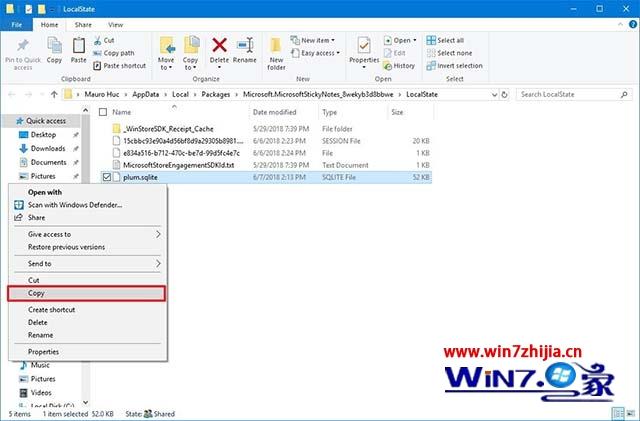The width and height of the screenshot is (640, 421).
Task: Open Properties from the ribbon
Action: [x=364, y=50]
